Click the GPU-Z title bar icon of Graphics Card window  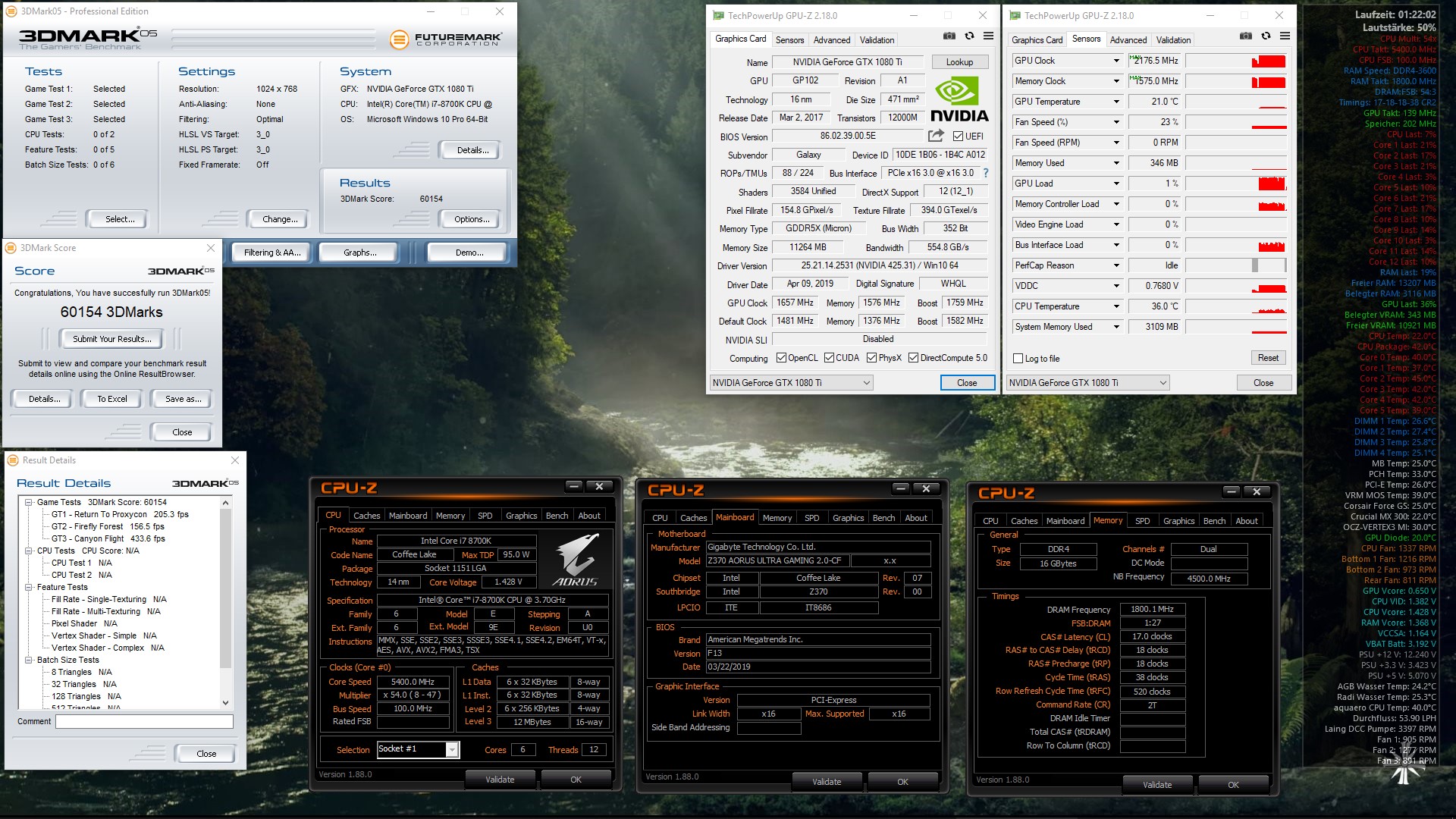718,15
